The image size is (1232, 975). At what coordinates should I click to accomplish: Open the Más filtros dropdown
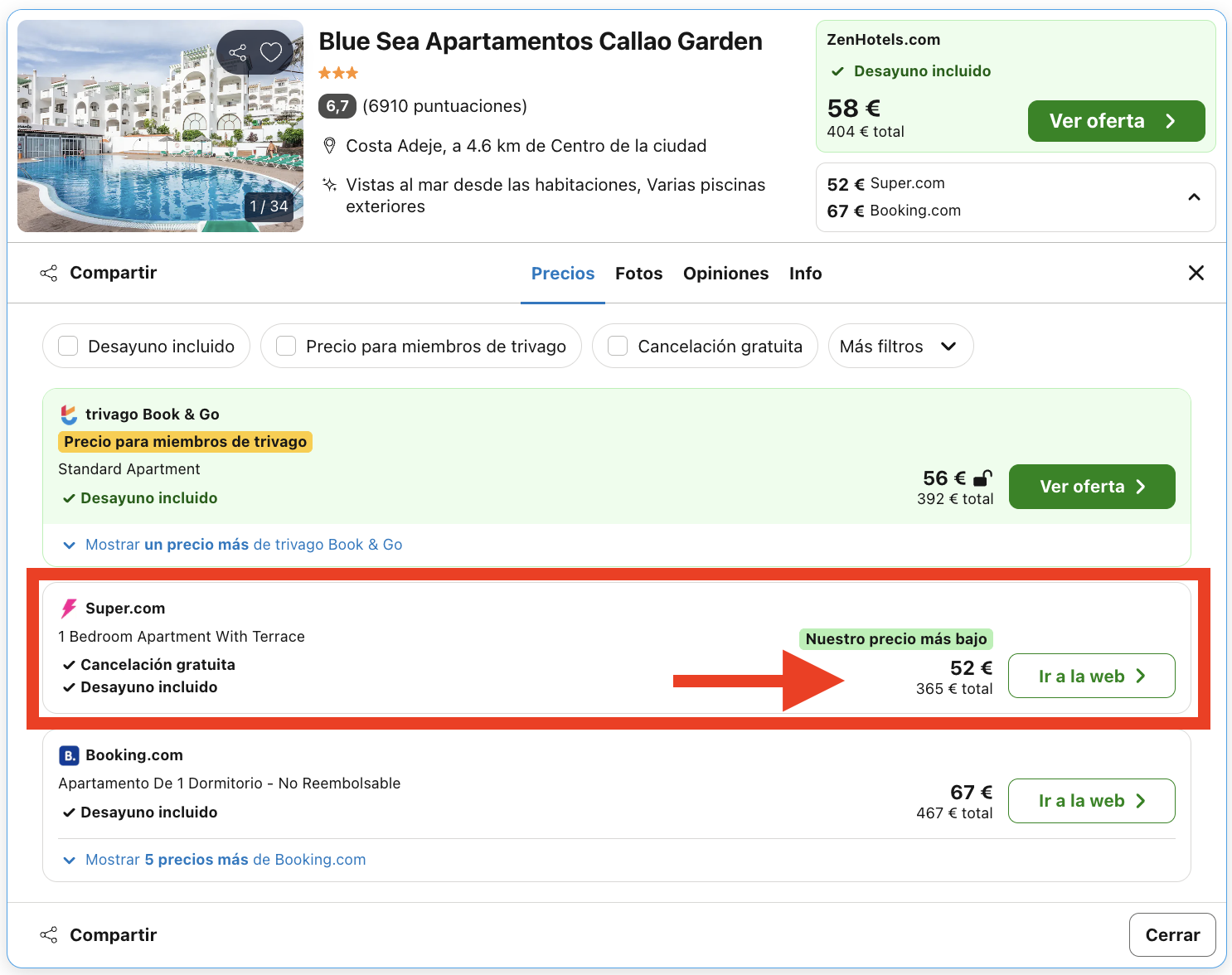[900, 346]
